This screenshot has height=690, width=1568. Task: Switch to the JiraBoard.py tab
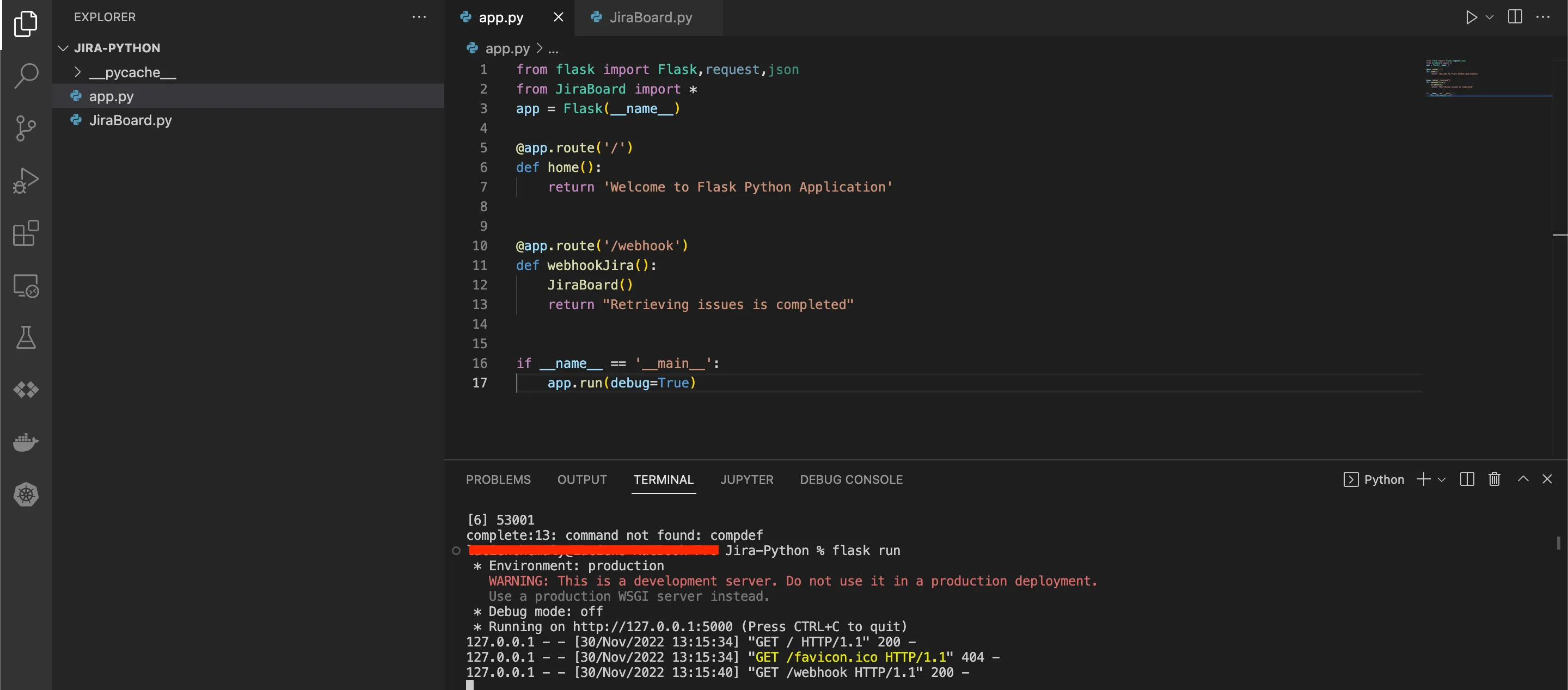[x=650, y=17]
